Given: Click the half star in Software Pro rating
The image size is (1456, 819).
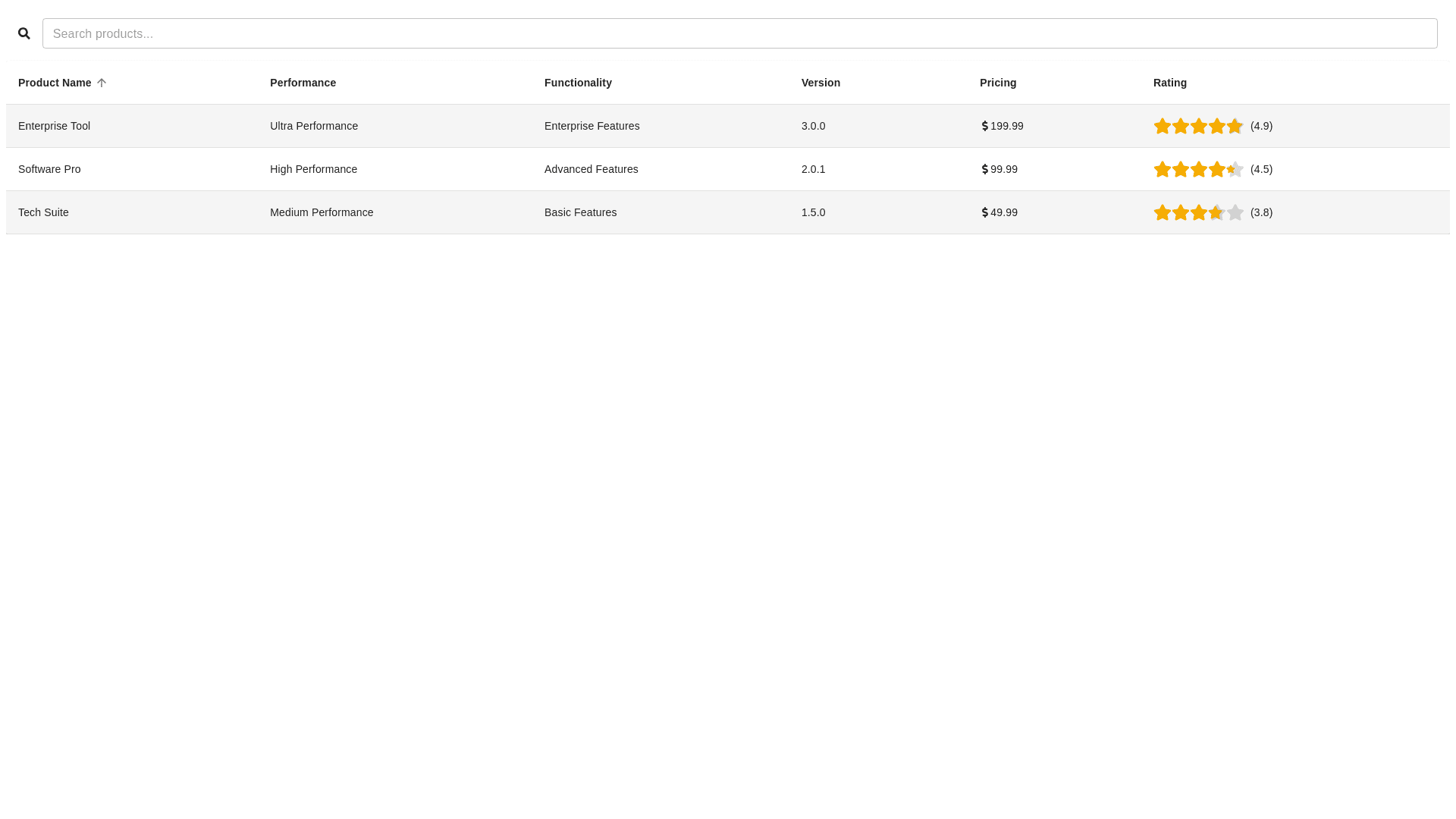Looking at the screenshot, I should coord(1235,169).
